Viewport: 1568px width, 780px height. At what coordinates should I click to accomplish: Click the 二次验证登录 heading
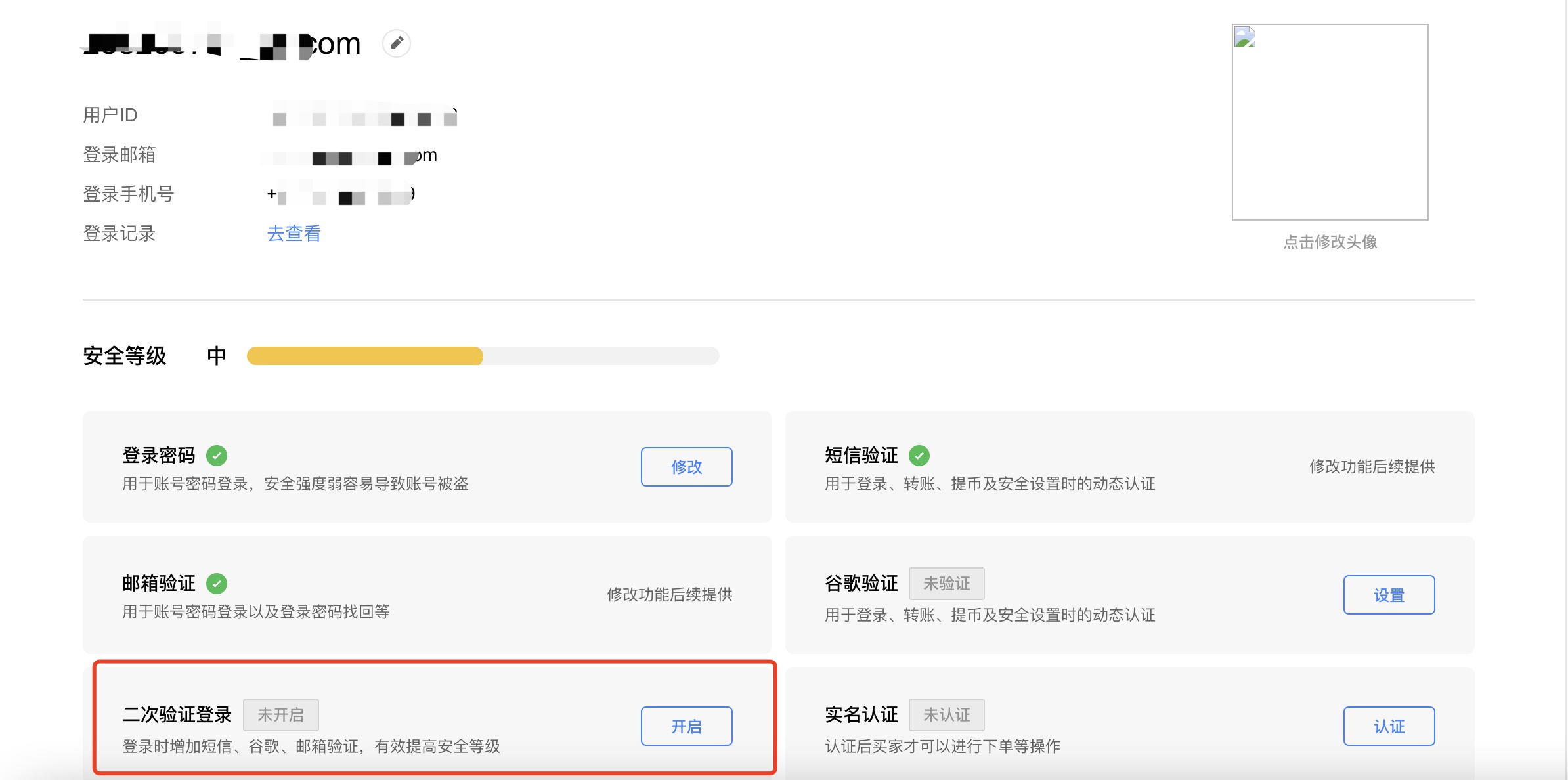pyautogui.click(x=177, y=714)
